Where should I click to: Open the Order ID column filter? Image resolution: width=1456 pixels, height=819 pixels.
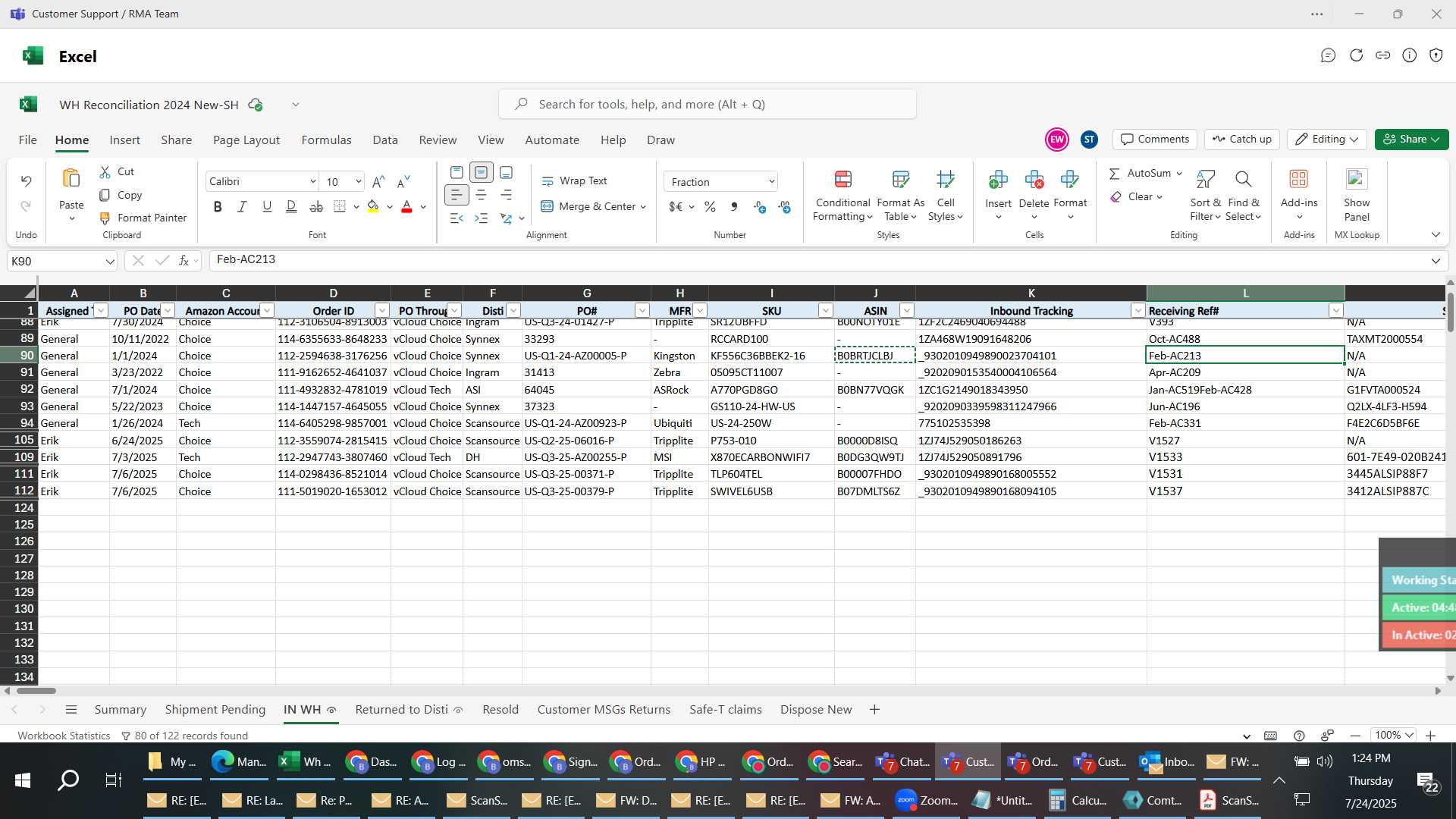point(382,311)
